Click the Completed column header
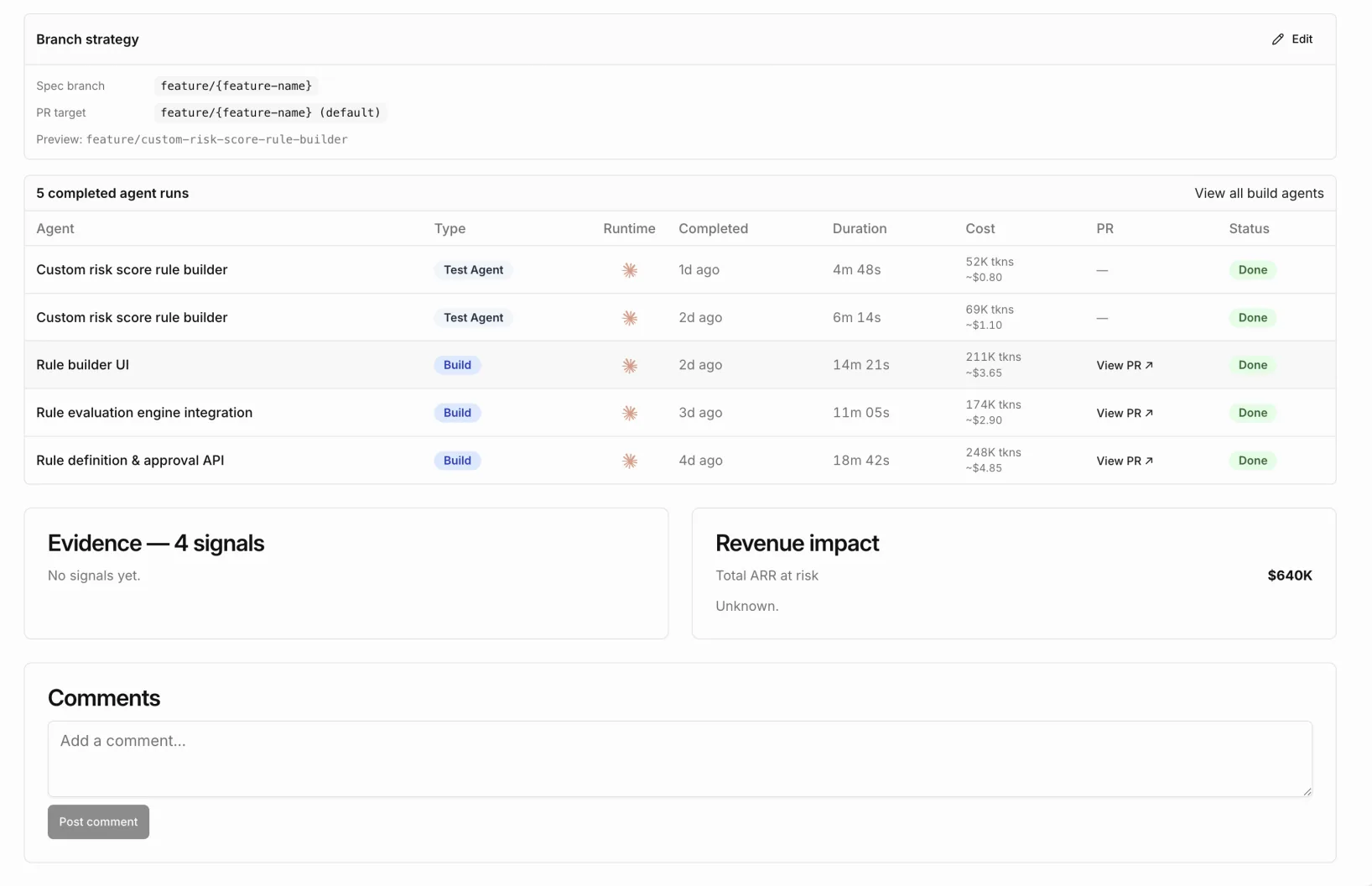1372x886 pixels. (713, 228)
